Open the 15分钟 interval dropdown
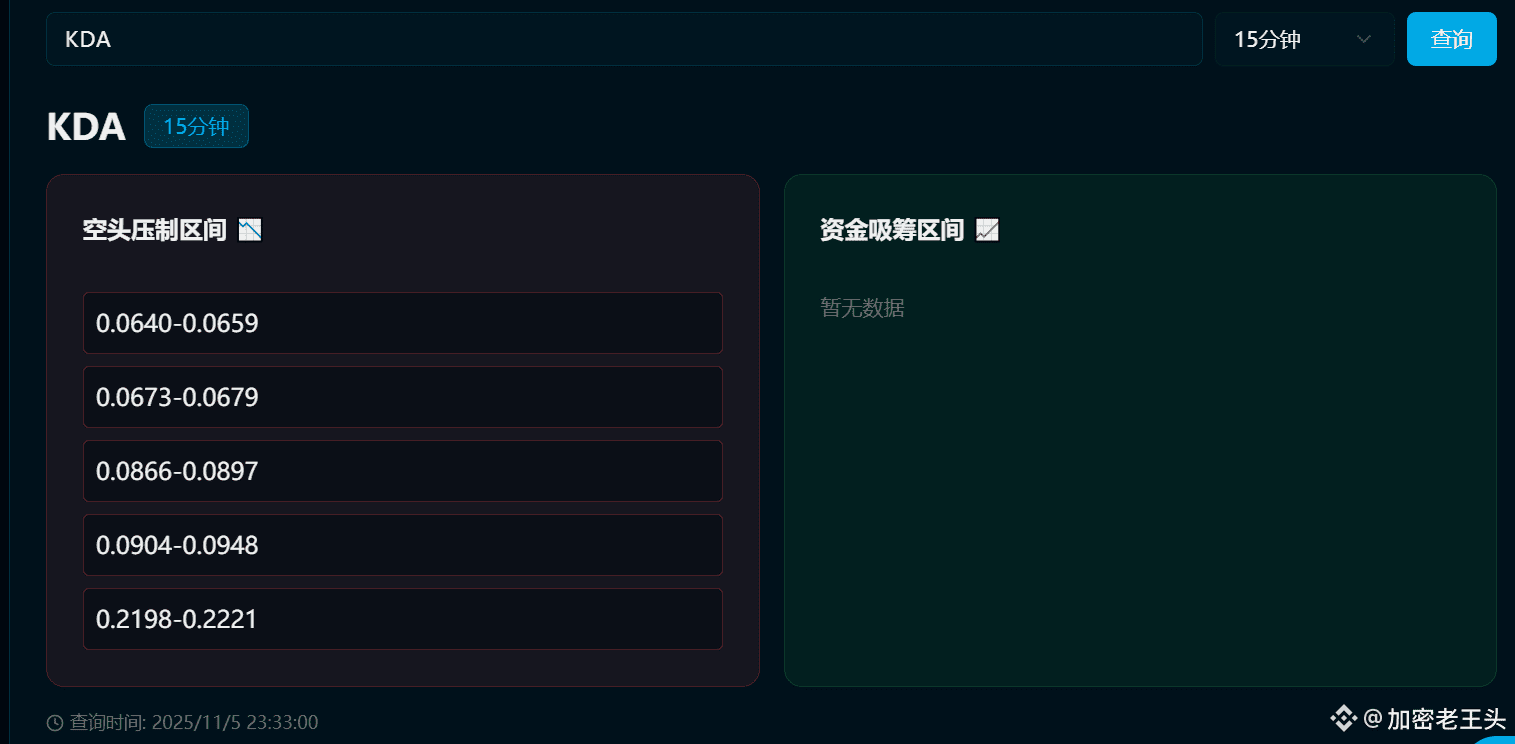1515x744 pixels. [x=1304, y=39]
